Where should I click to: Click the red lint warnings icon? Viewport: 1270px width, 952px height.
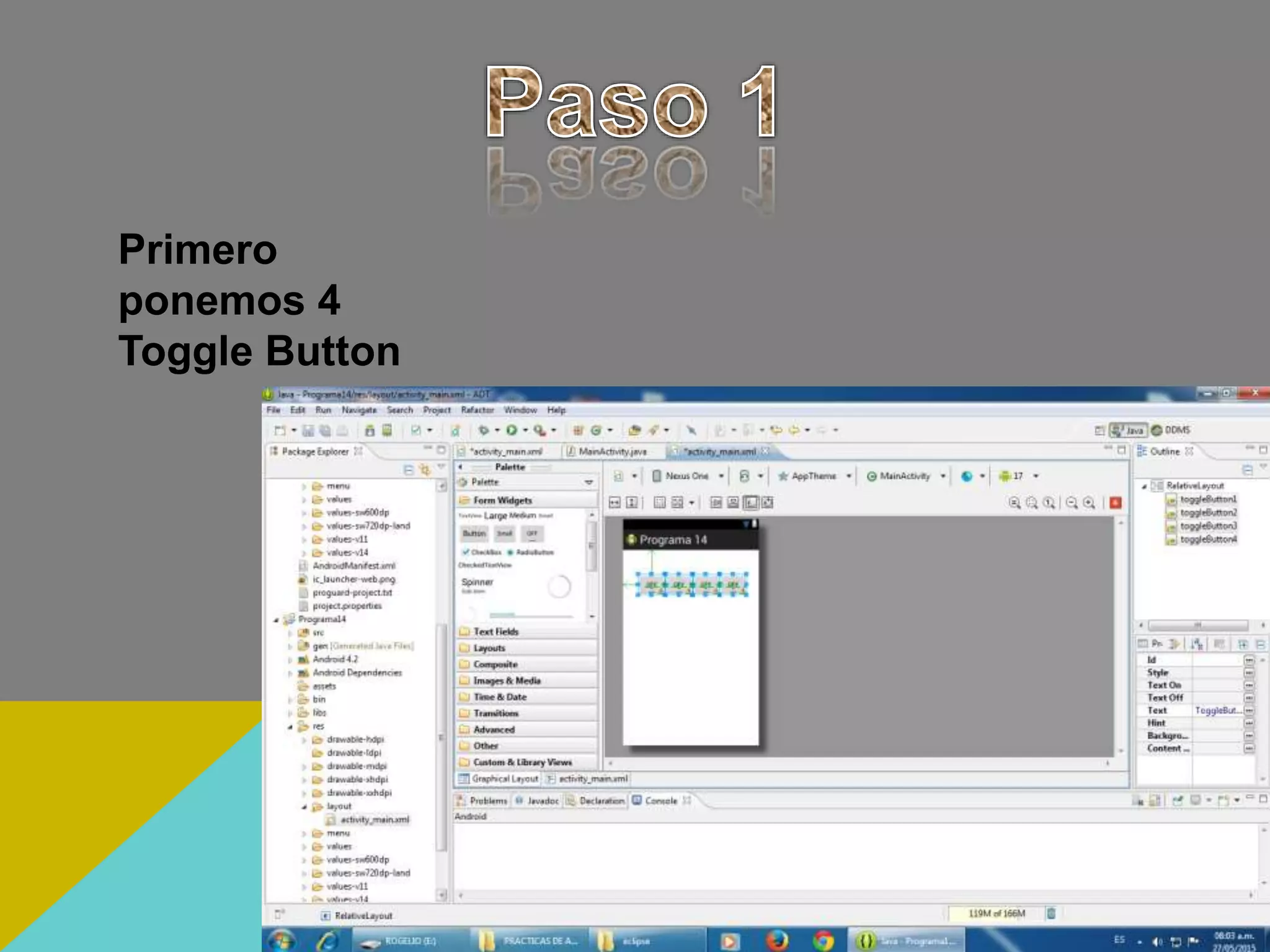click(x=1116, y=503)
